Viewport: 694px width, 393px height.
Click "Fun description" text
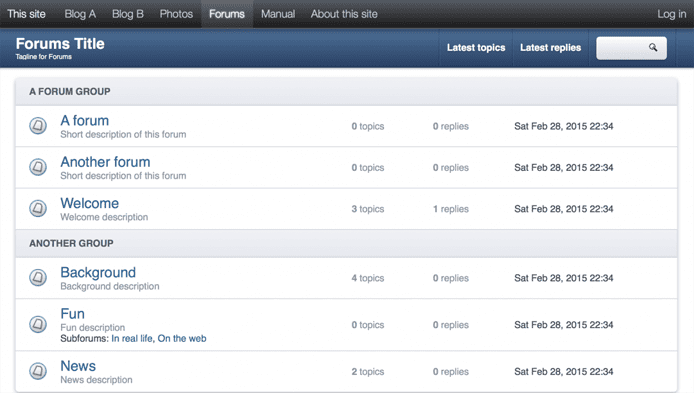(x=93, y=328)
